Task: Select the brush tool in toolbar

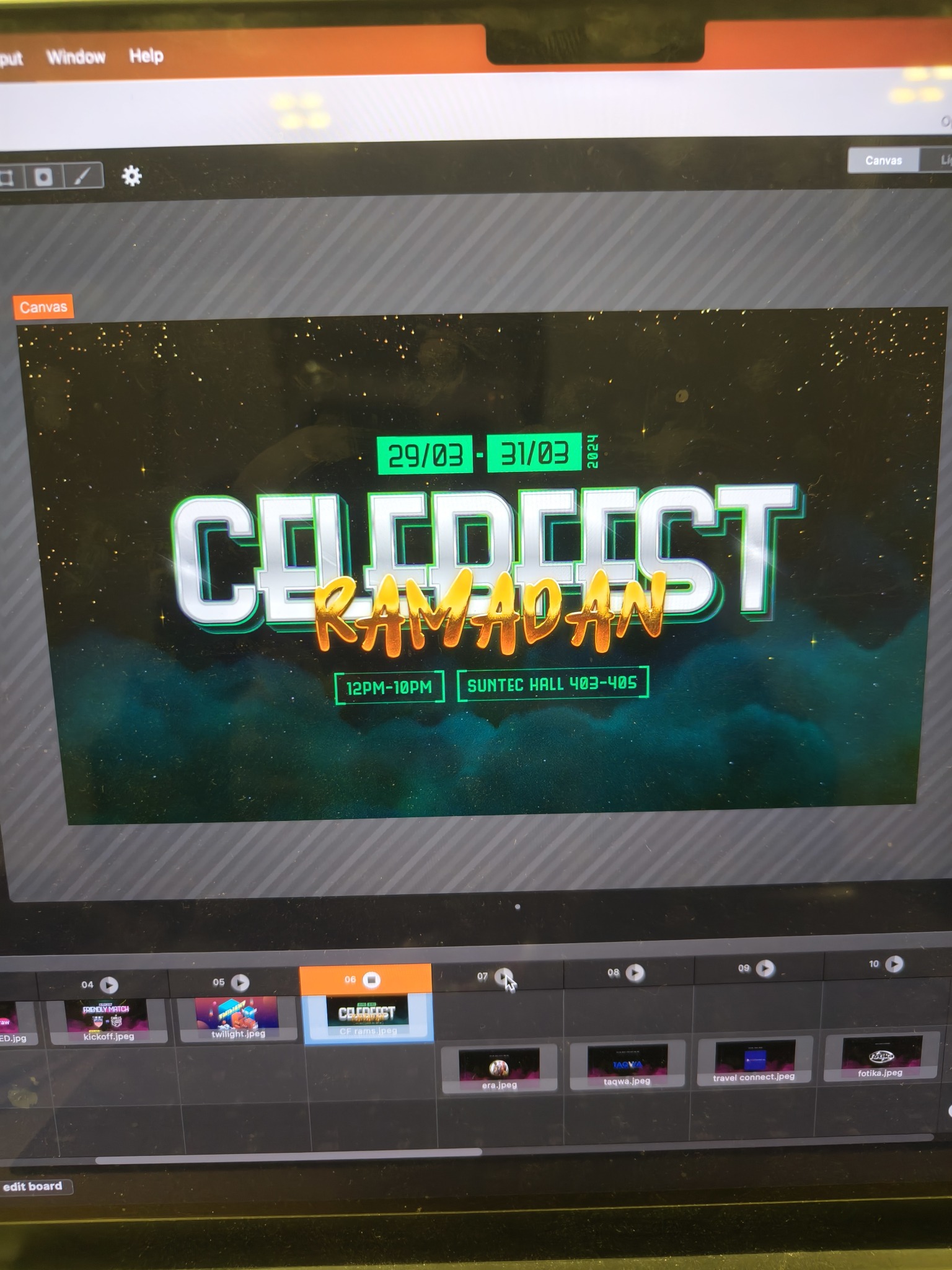Action: [x=81, y=177]
